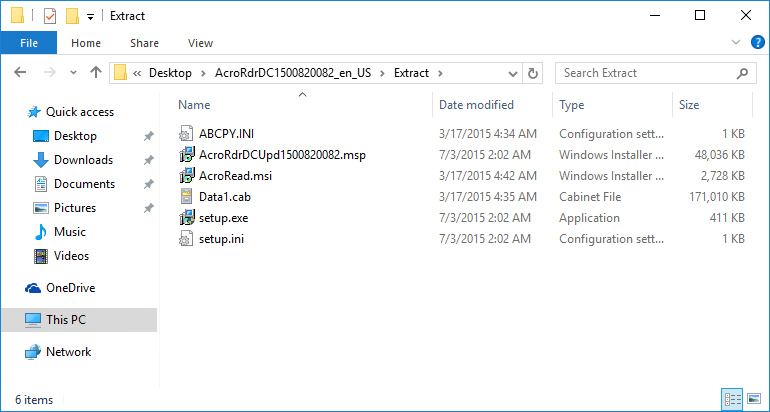
Task: Switch to the View ribbon tab
Action: pyautogui.click(x=200, y=43)
